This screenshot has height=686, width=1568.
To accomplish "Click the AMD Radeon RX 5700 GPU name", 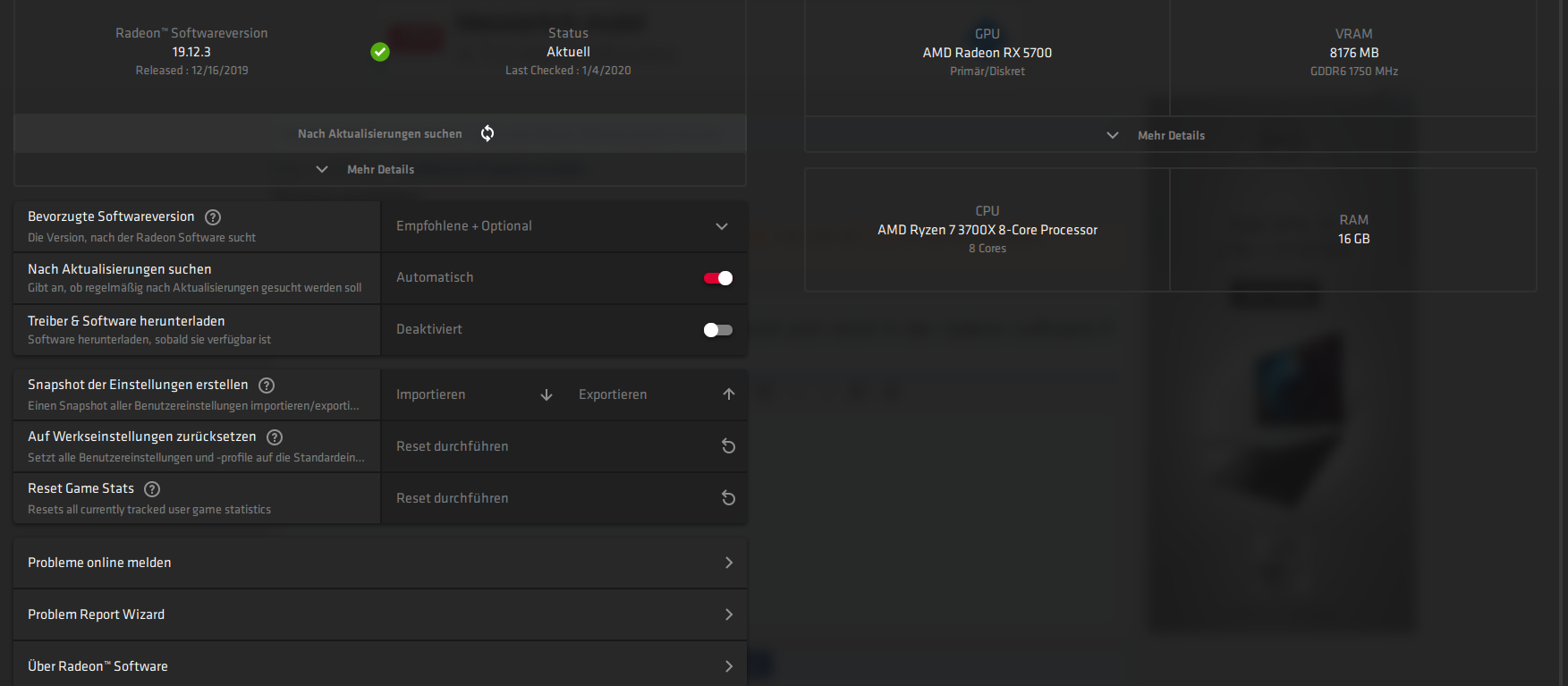I will tap(987, 53).
